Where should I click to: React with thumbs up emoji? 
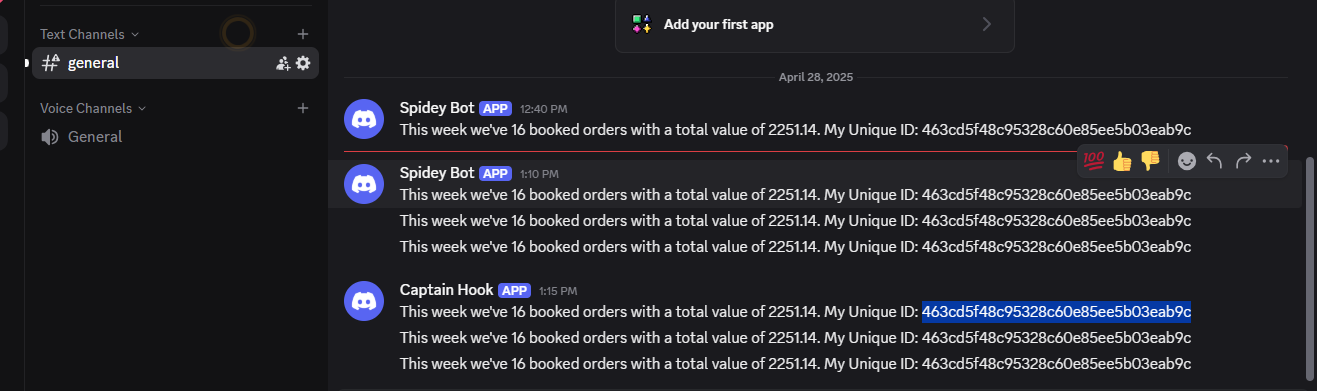[x=1122, y=160]
